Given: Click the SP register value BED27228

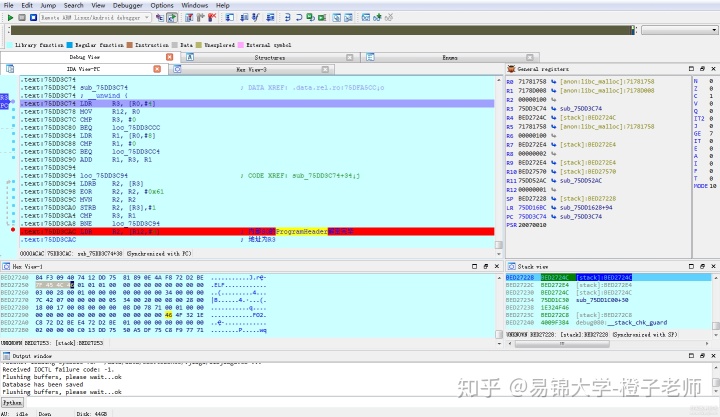Looking at the screenshot, I should pos(532,198).
